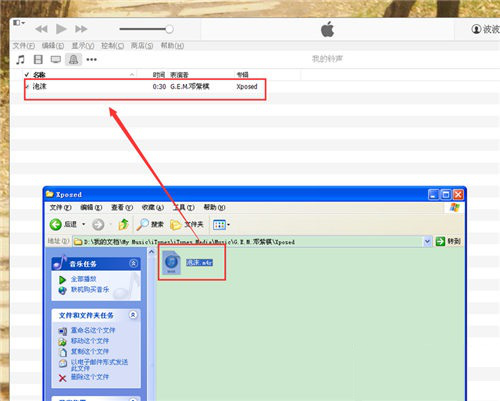Open the back history dropdown arrow

coord(84,224)
